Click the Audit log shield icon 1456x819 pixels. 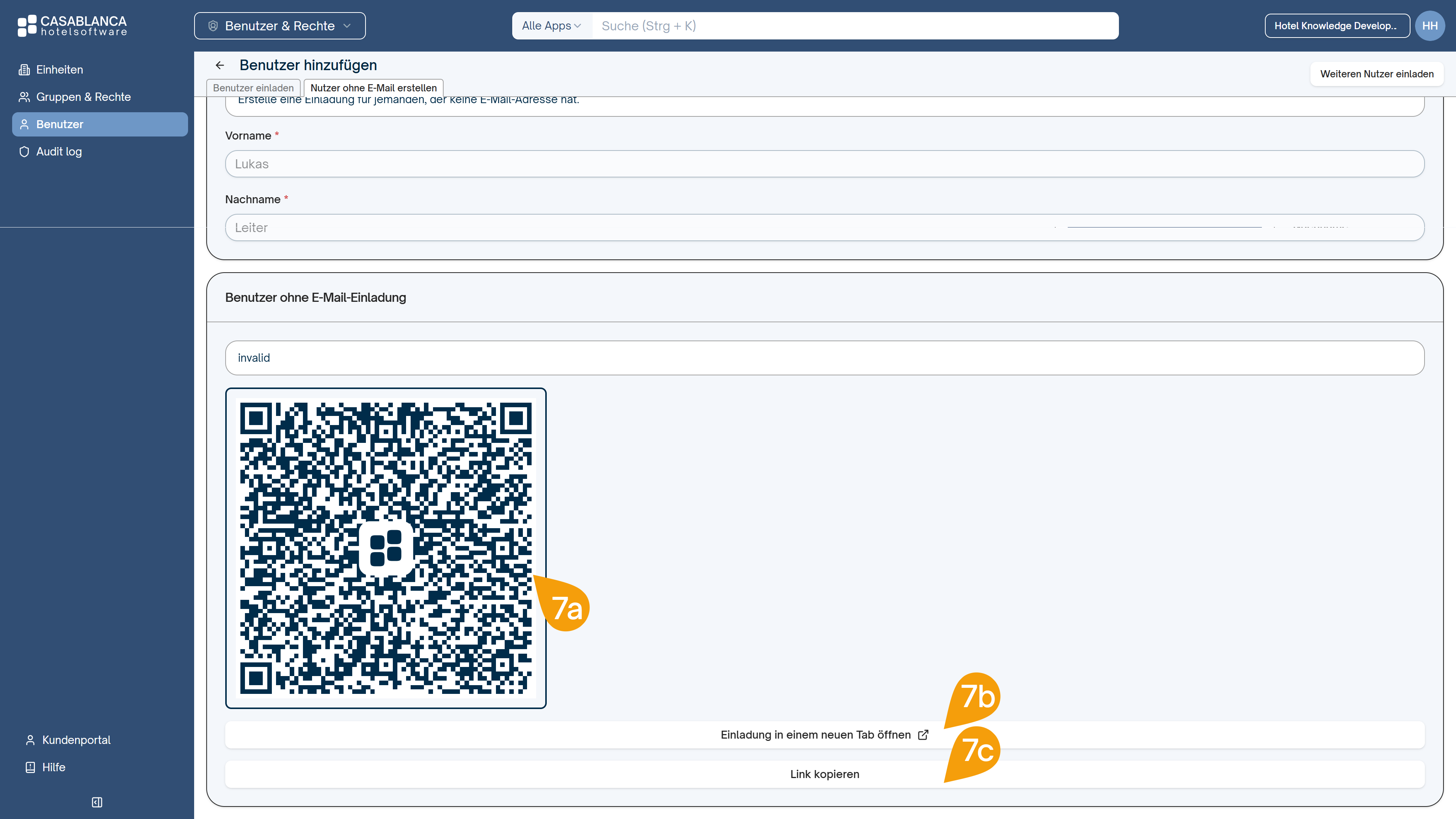pyautogui.click(x=24, y=152)
